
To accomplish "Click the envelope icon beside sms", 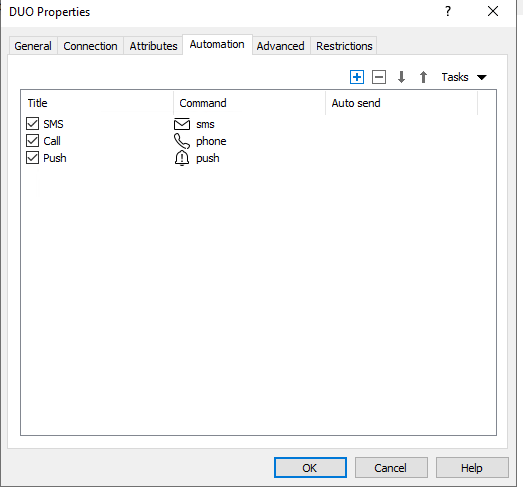I will [x=182, y=124].
